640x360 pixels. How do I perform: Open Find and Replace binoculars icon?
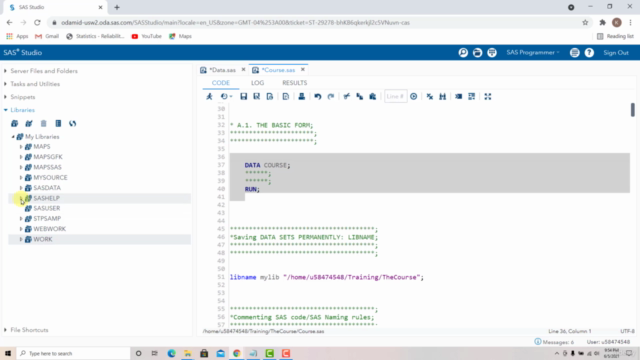click(442, 97)
